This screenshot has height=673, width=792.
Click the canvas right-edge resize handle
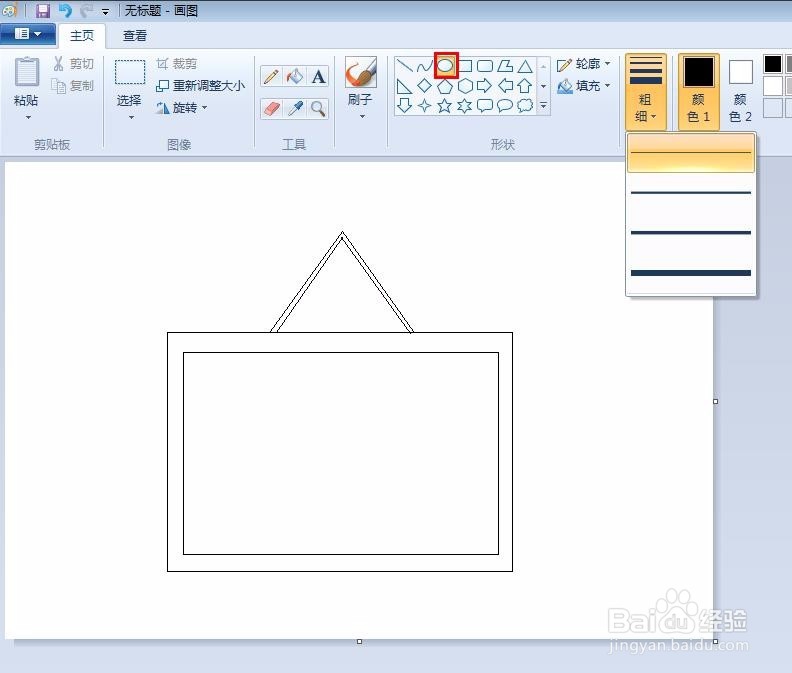click(715, 401)
